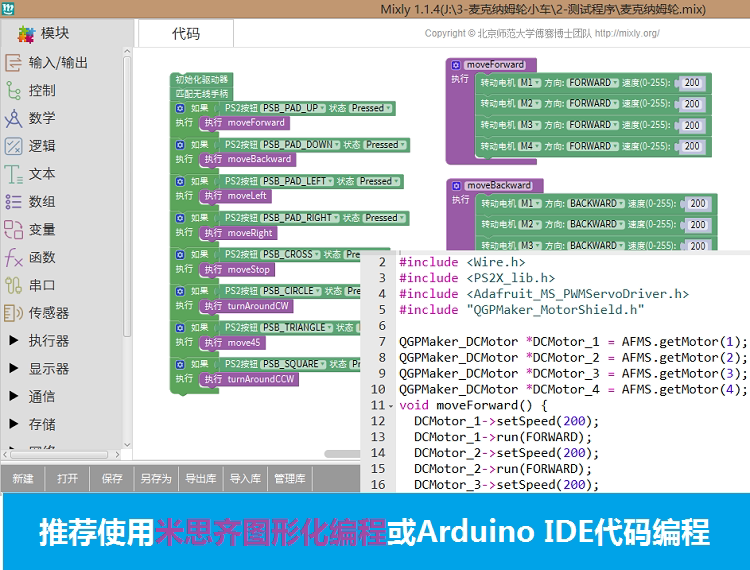Click code line number 7

pyautogui.click(x=382, y=342)
